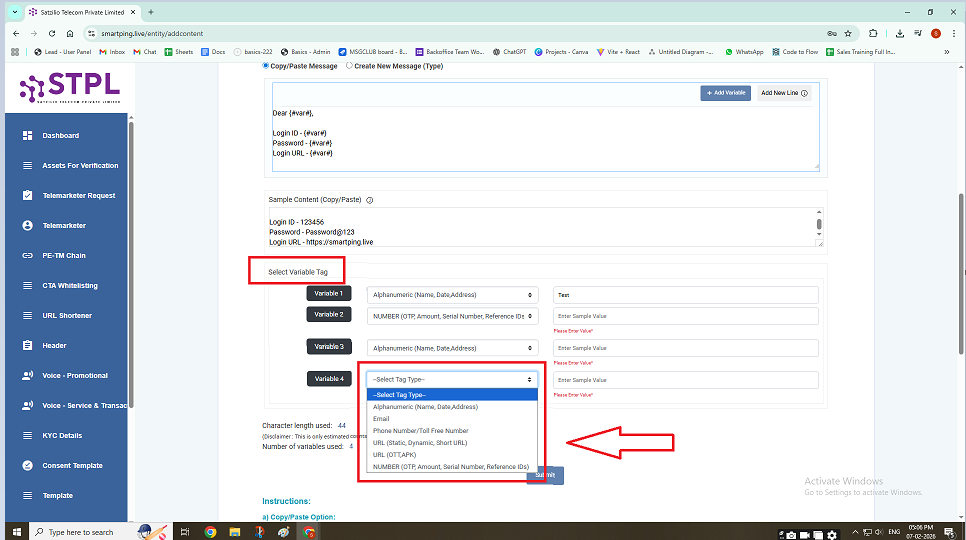This screenshot has width=966, height=540.
Task: Choose Phone Number/Toll Free Number option
Action: tap(420, 431)
